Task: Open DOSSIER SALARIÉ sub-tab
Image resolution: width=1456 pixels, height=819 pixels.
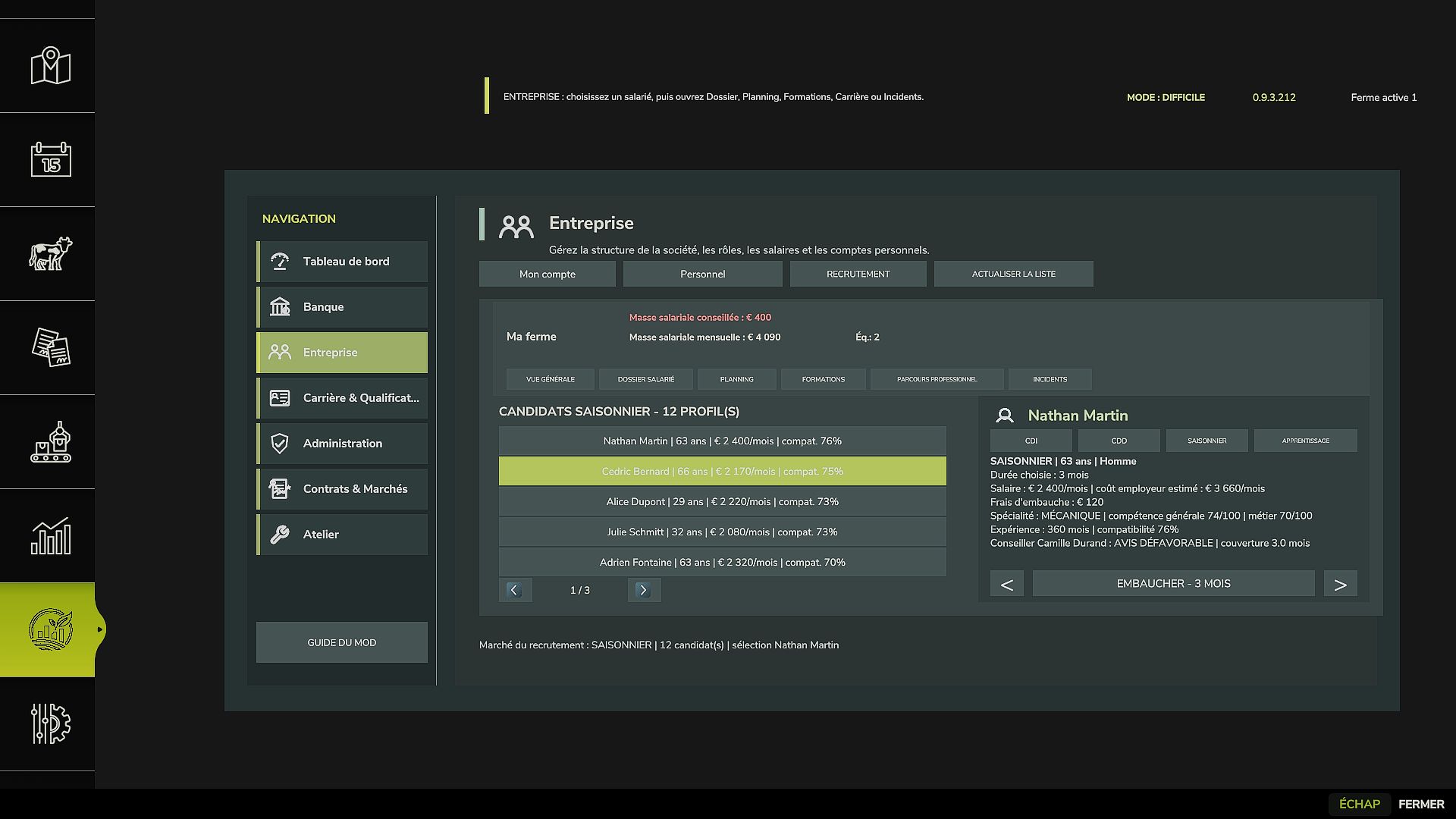Action: pos(646,379)
